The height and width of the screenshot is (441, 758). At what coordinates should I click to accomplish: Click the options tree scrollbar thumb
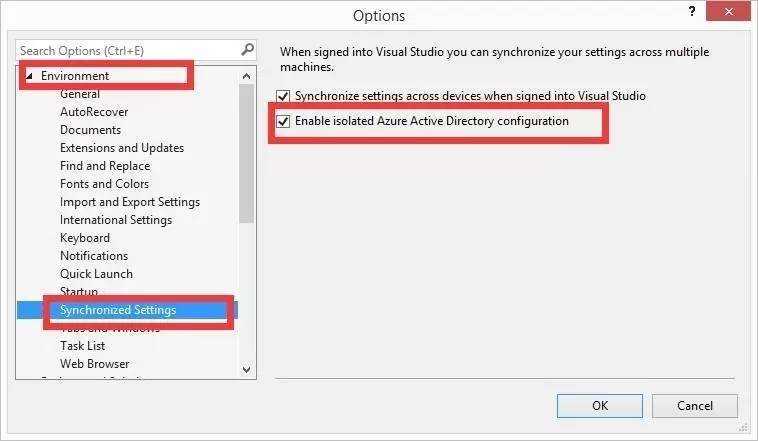click(247, 154)
